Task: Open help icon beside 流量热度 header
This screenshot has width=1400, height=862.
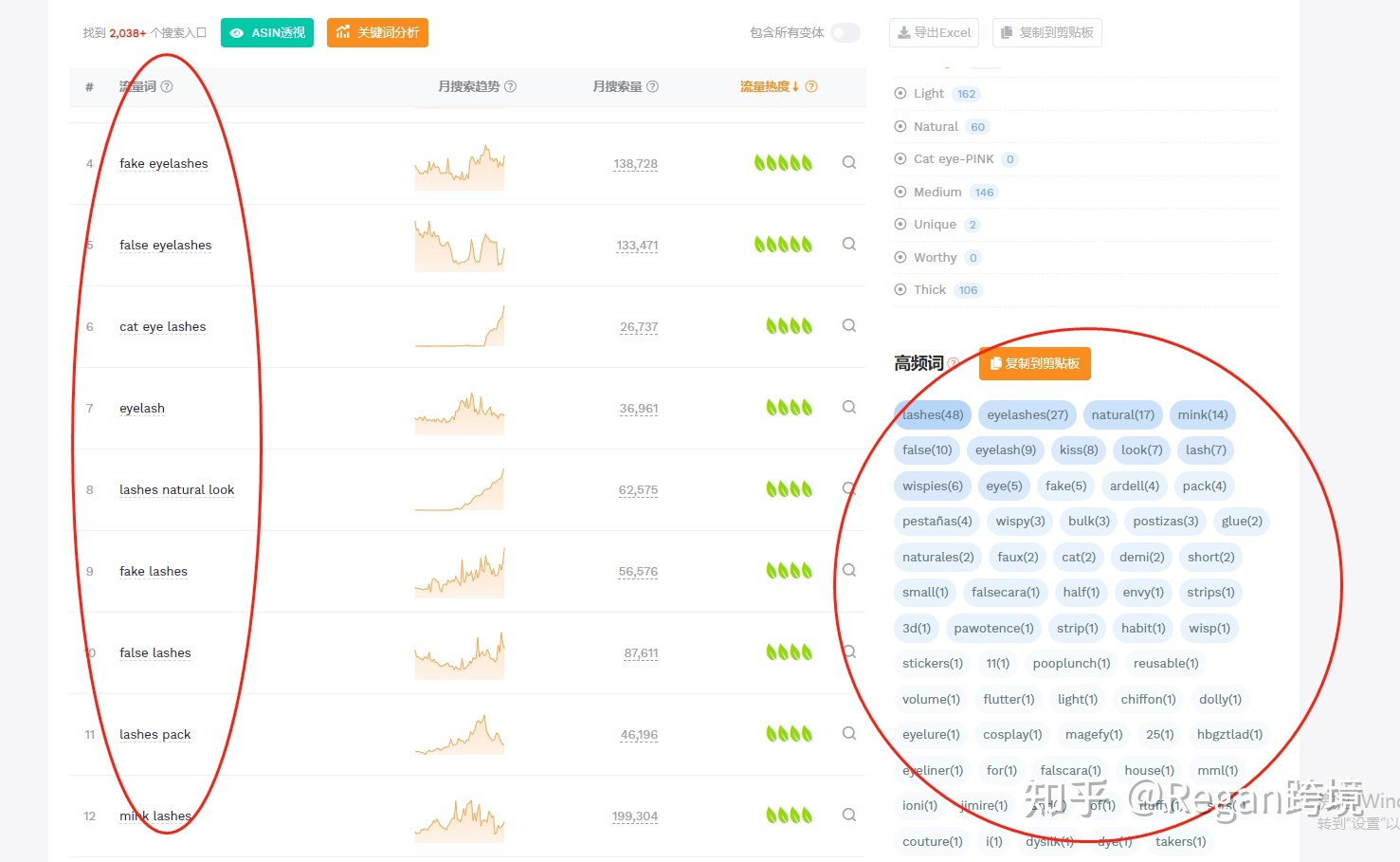Action: click(x=811, y=86)
